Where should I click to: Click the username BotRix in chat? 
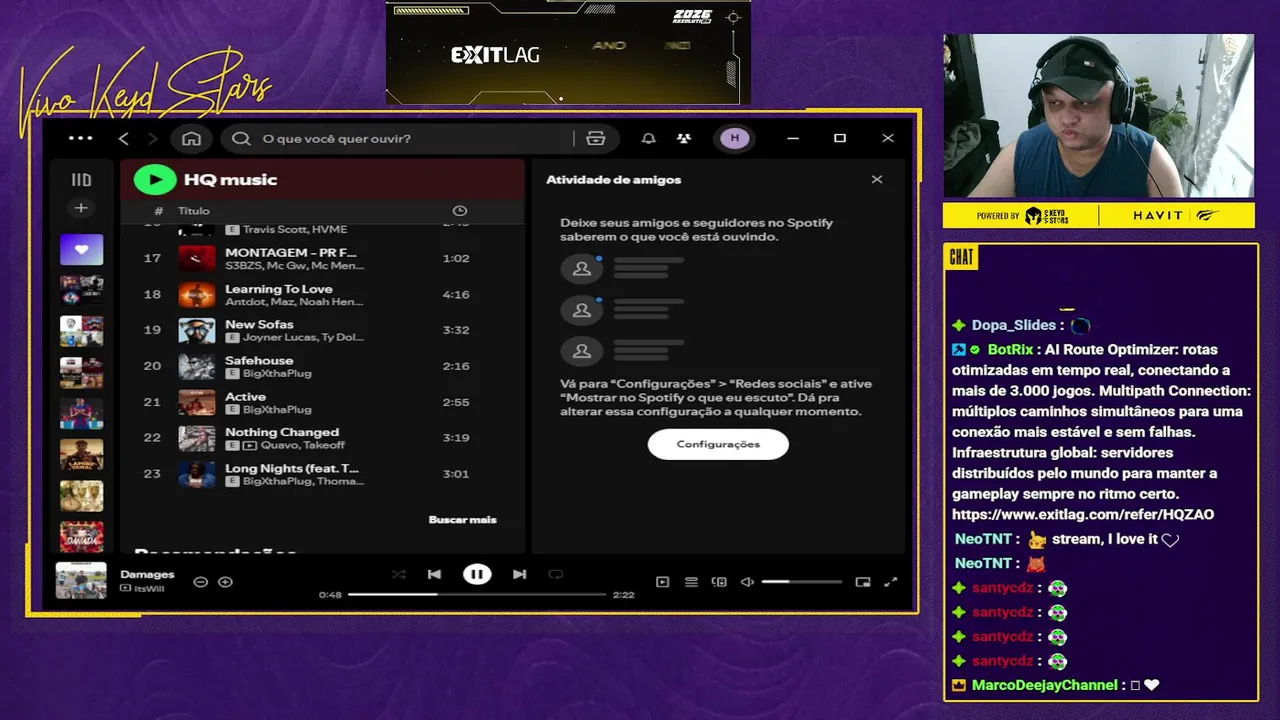click(x=1010, y=350)
